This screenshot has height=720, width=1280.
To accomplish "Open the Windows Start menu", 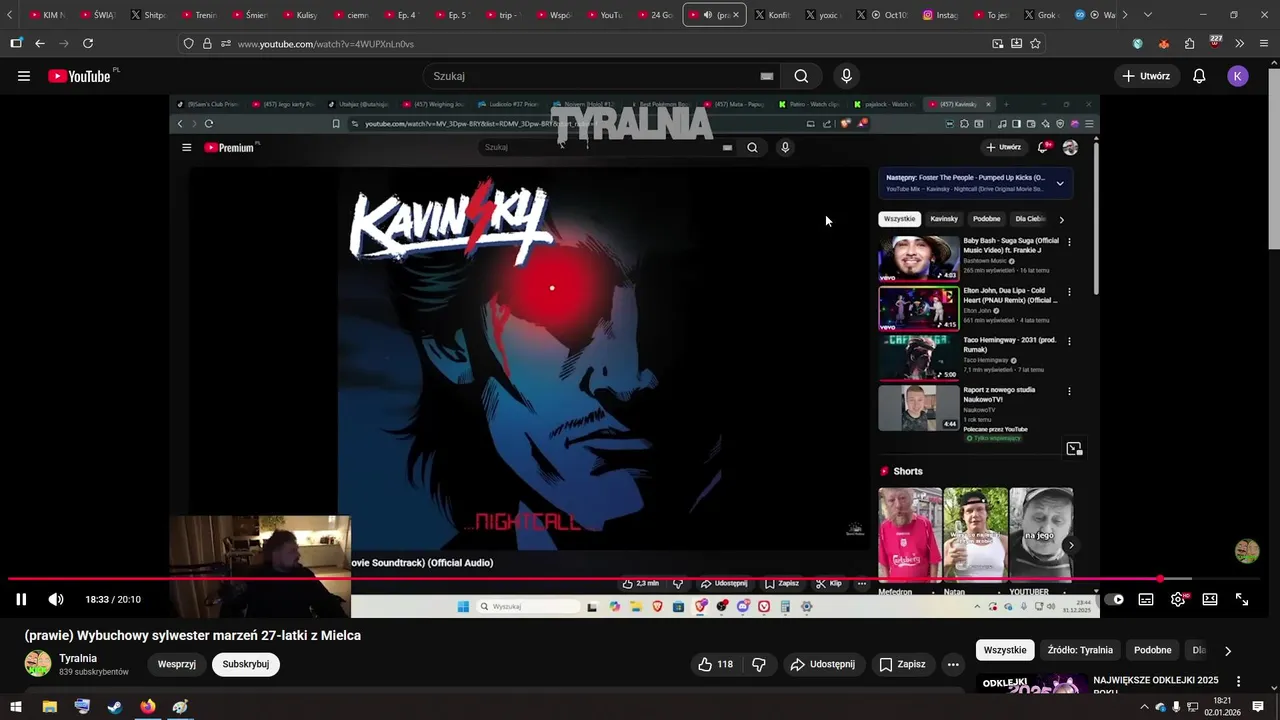I will pos(17,707).
